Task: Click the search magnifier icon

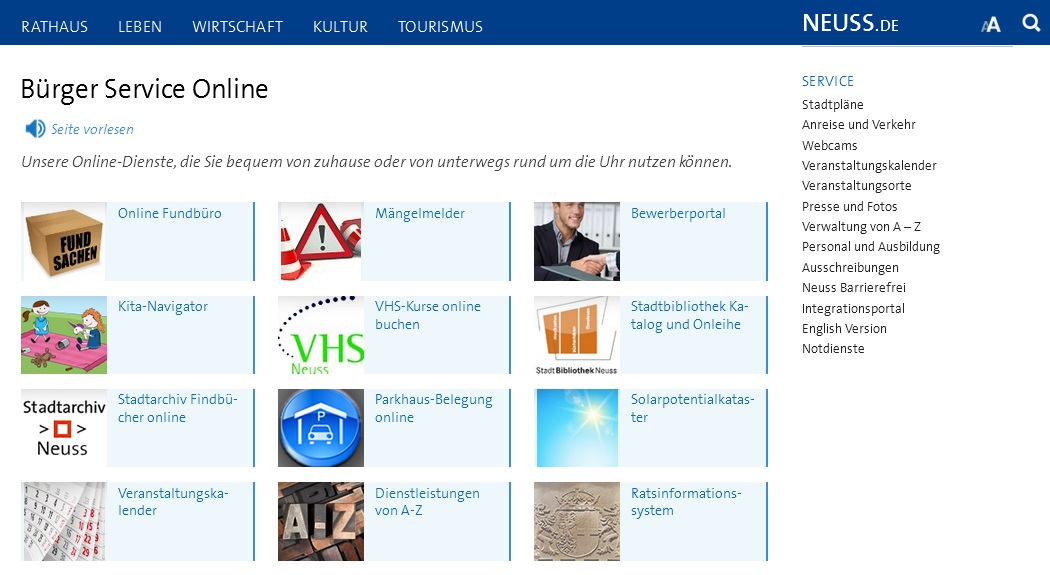Action: (1031, 23)
